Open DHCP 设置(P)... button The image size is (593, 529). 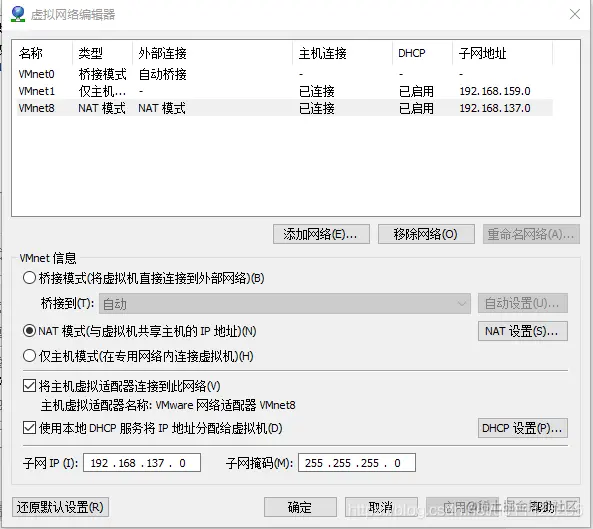(523, 428)
